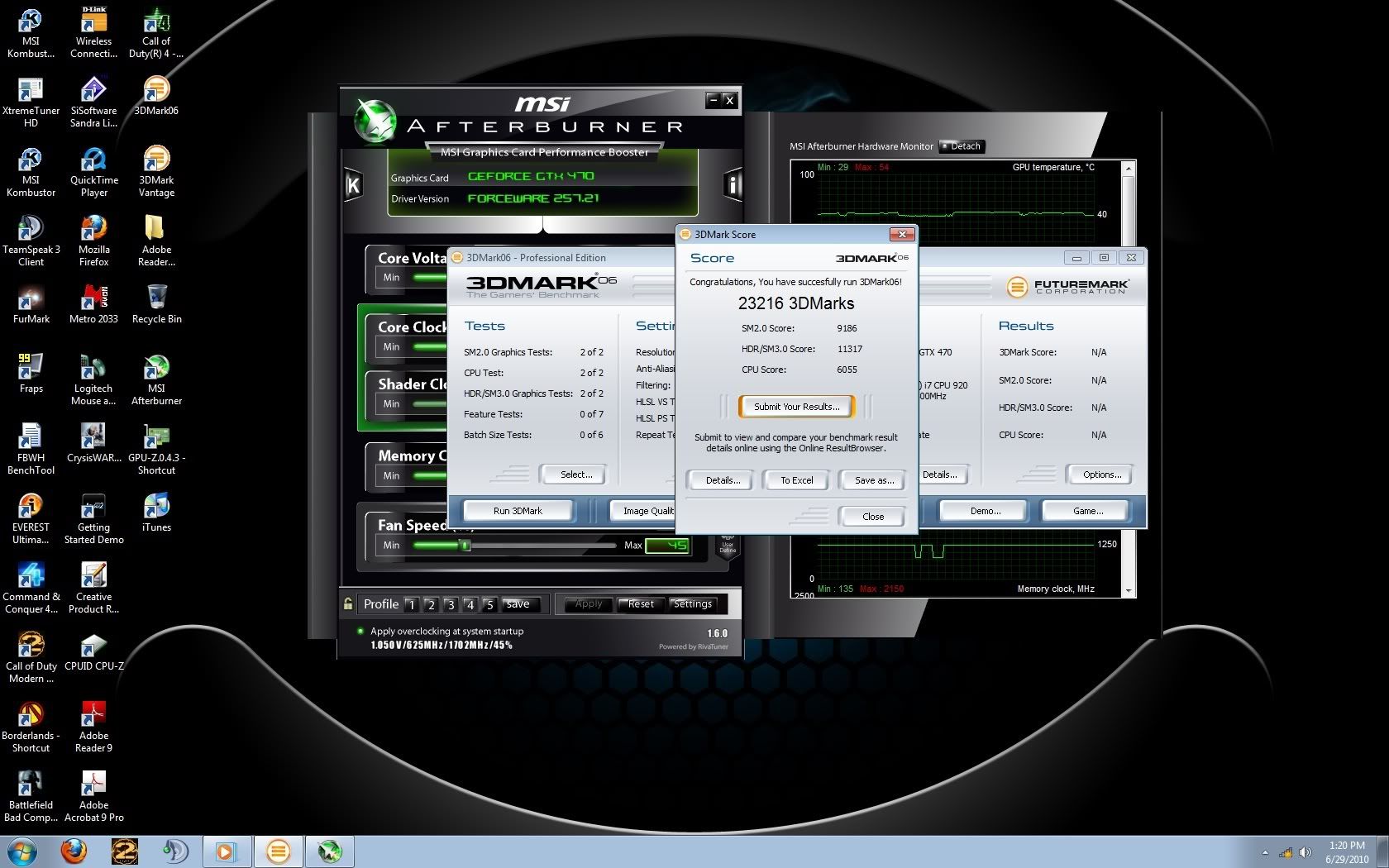Launch iTunes desktop shortcut
Image resolution: width=1389 pixels, height=868 pixels.
156,513
